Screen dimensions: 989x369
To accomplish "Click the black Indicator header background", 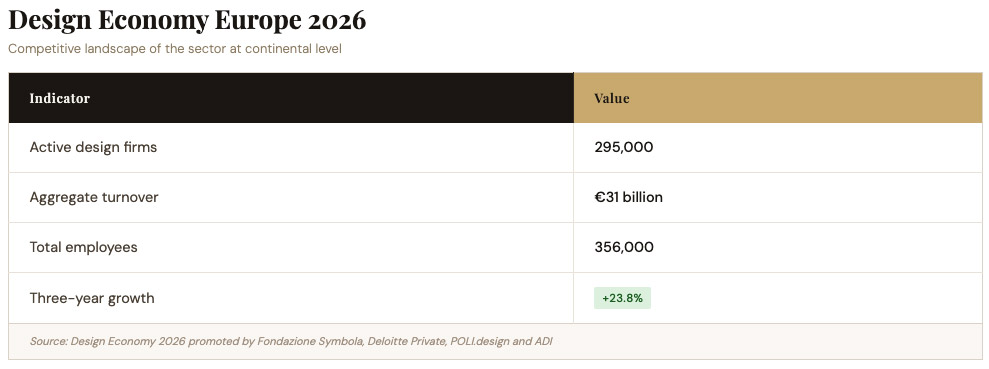I will tap(291, 98).
